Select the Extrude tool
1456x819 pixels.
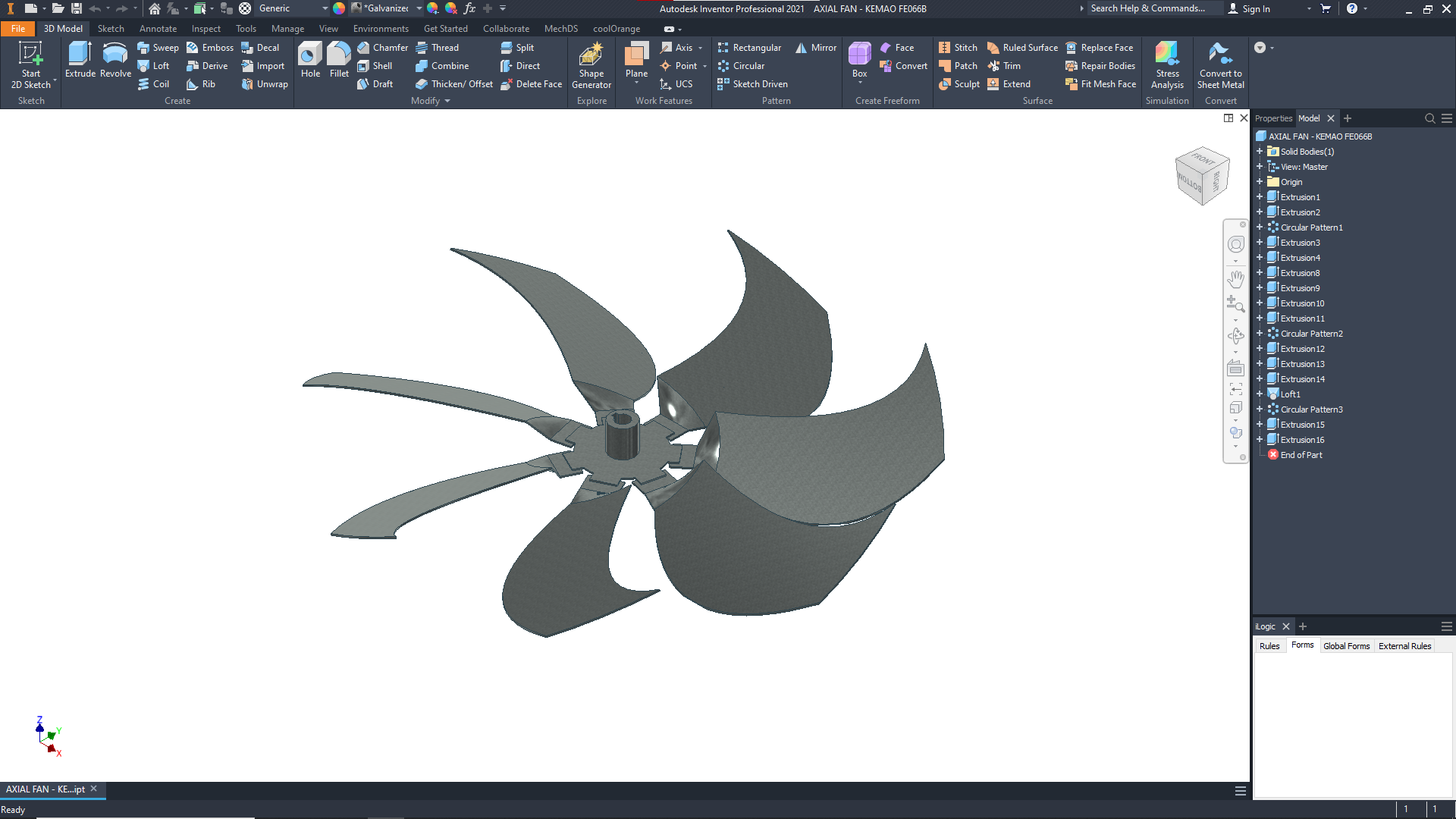pyautogui.click(x=80, y=60)
